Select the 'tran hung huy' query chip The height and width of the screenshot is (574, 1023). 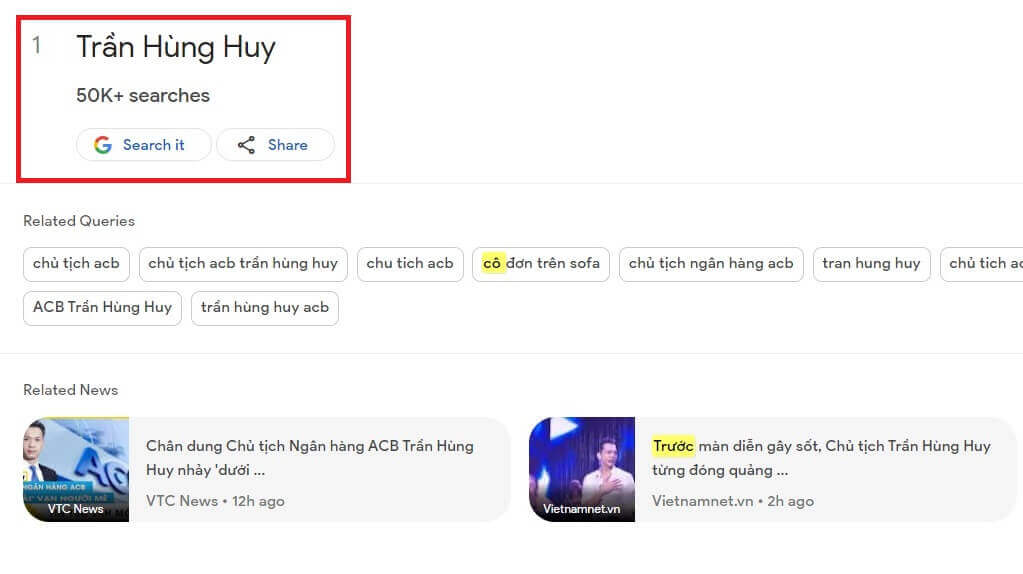[x=872, y=264]
